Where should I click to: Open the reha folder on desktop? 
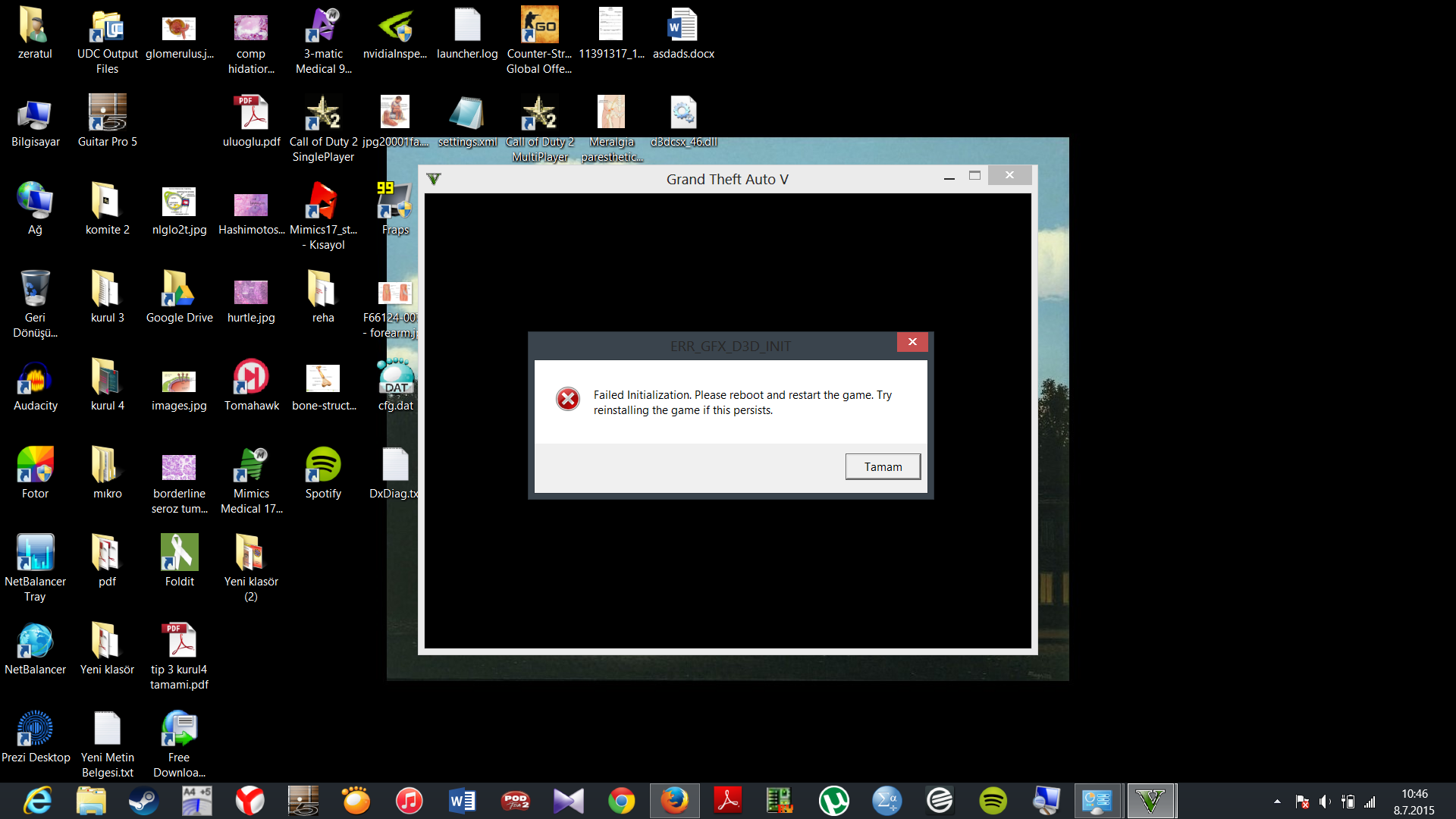click(323, 297)
